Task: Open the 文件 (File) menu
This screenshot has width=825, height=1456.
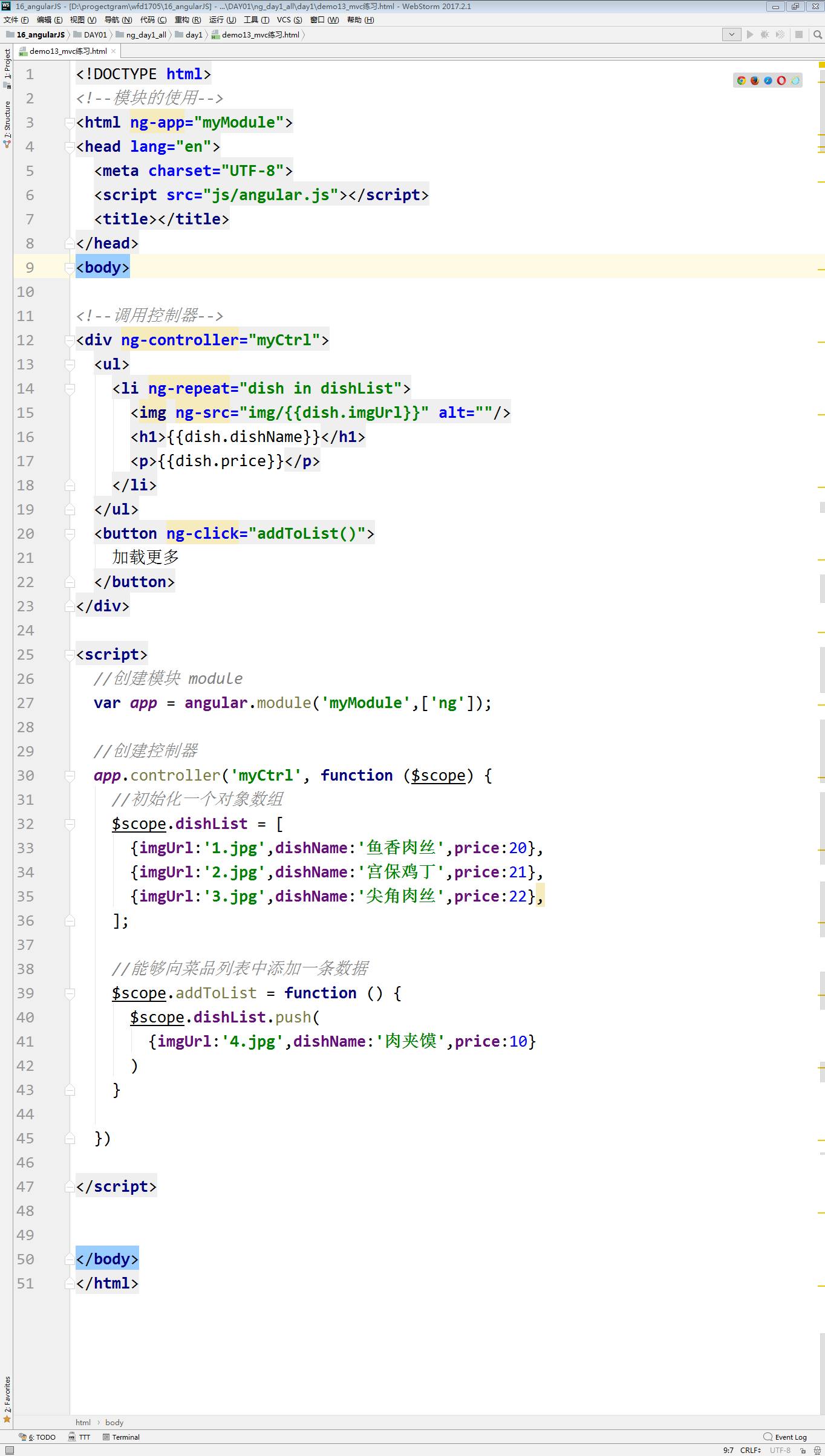Action: [x=16, y=20]
